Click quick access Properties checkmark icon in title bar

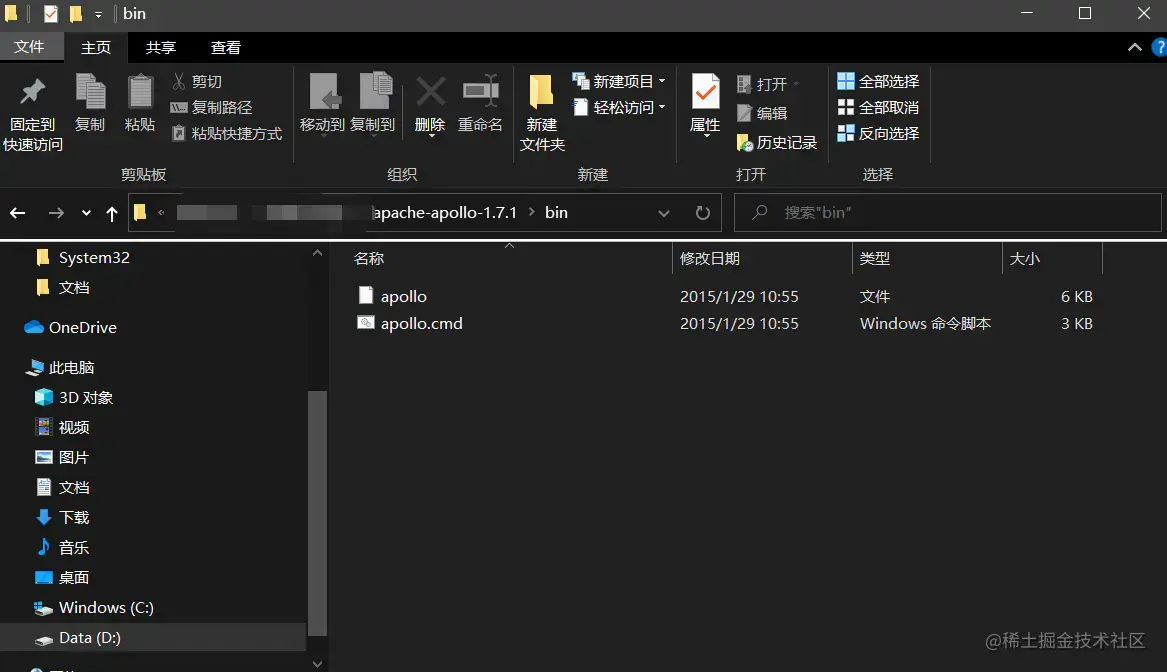click(51, 13)
